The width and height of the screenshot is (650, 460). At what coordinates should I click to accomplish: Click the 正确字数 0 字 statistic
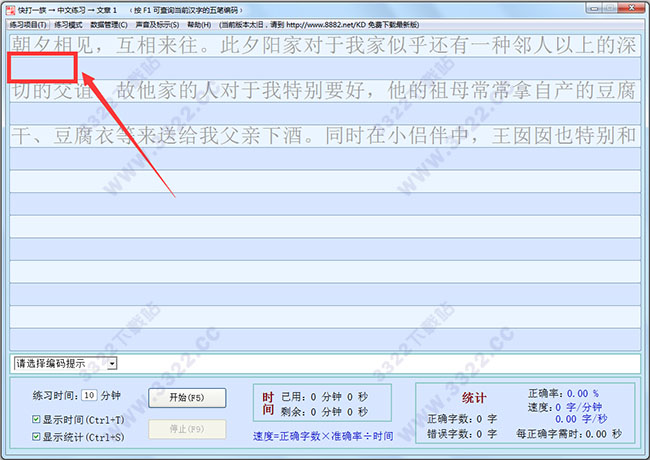462,419
